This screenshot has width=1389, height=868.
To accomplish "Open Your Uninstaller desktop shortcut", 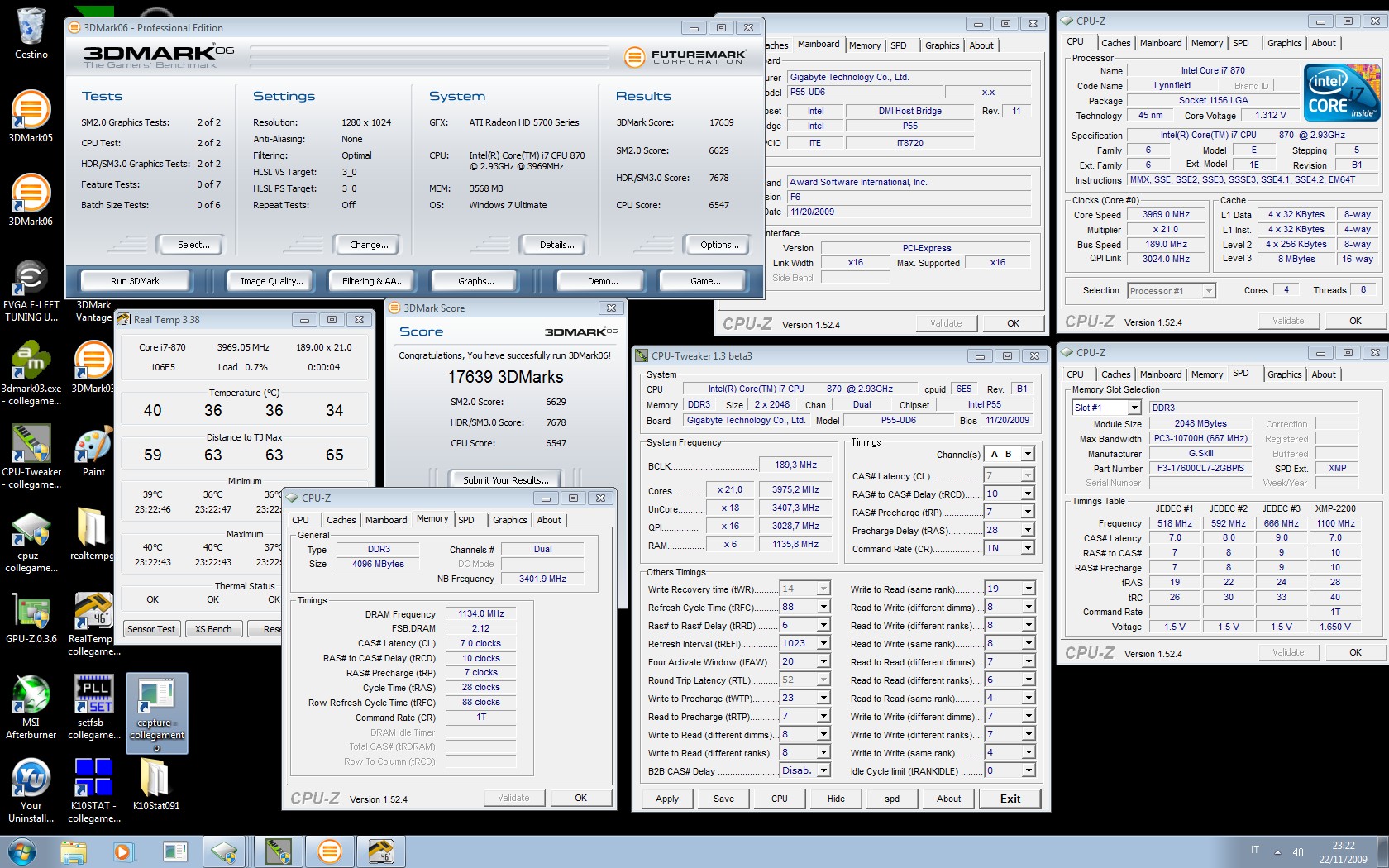I will (31, 791).
